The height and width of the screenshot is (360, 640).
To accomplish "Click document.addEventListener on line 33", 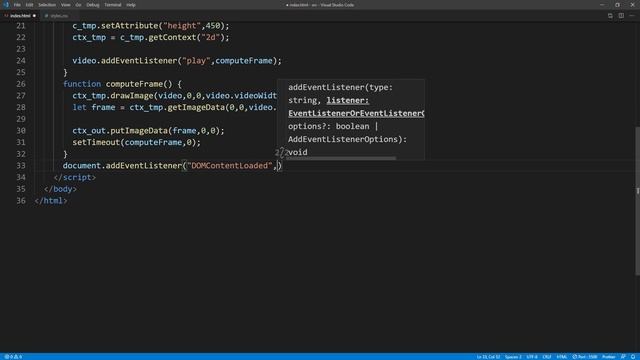I will click(x=122, y=166).
